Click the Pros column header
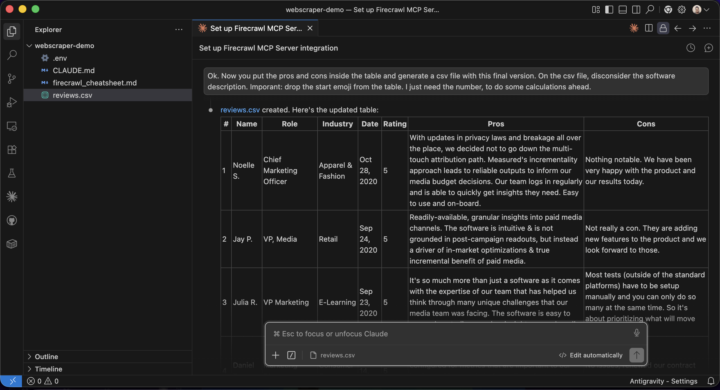Screen dimensions: 720x390 495,124
